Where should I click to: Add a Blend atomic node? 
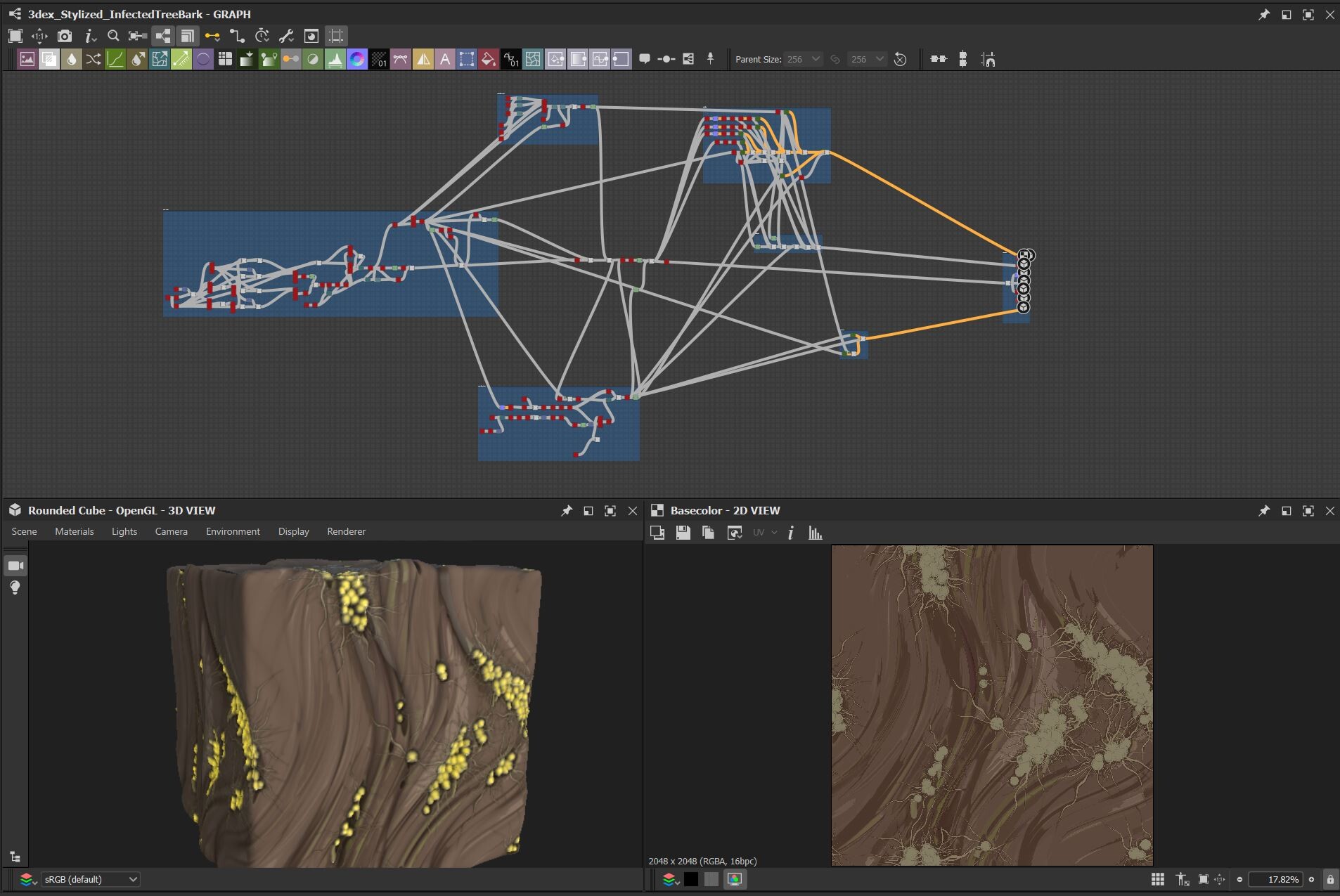coord(49,59)
